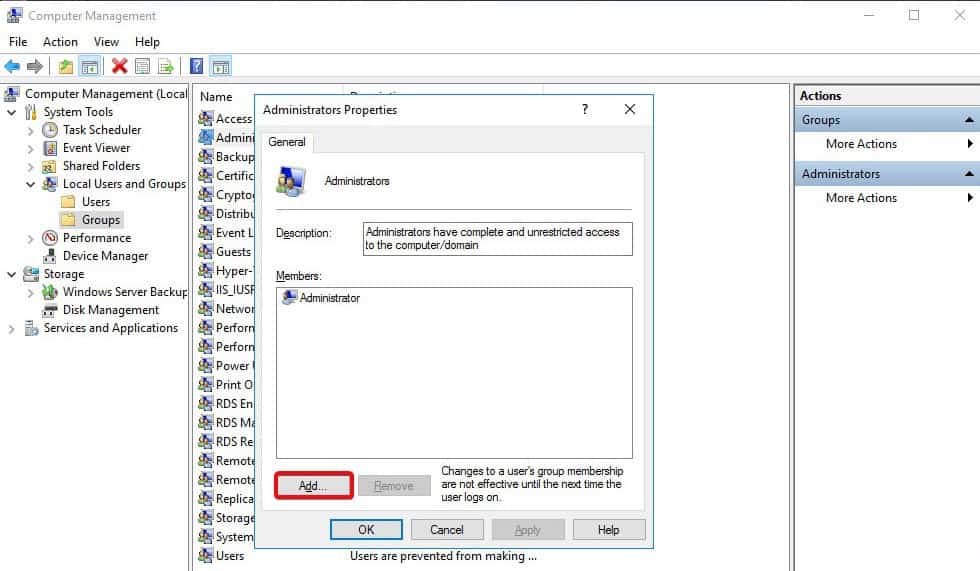Image resolution: width=980 pixels, height=571 pixels.
Task: Click the Device Manager icon
Action: [50, 256]
